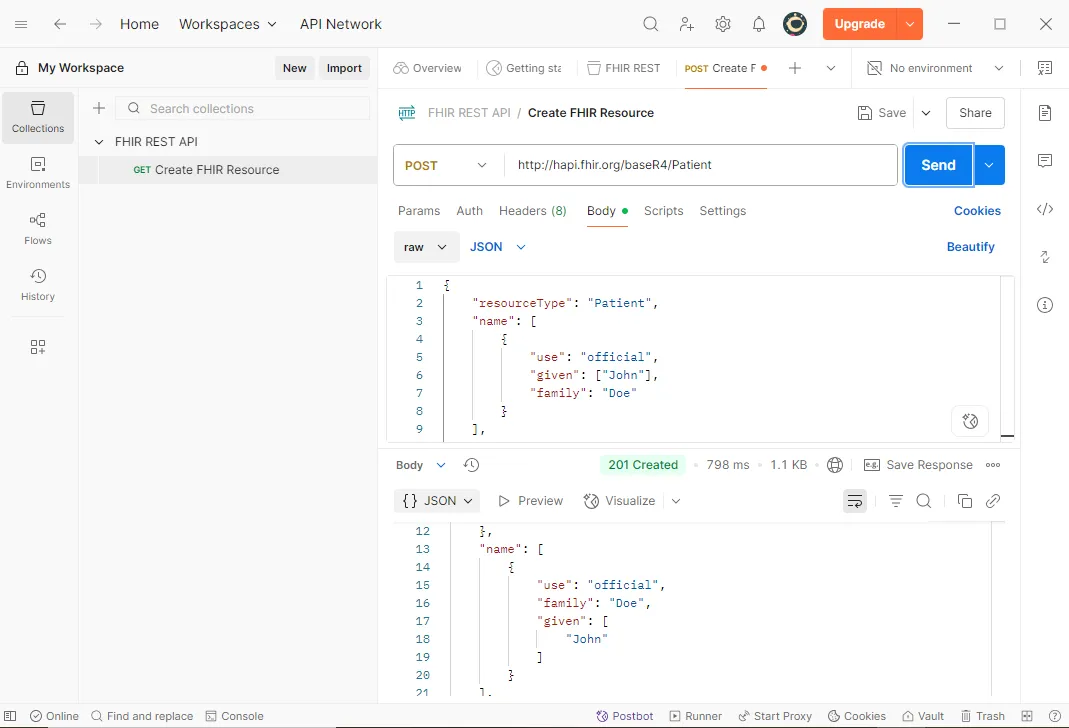Switch to the Overview tab

(x=427, y=68)
